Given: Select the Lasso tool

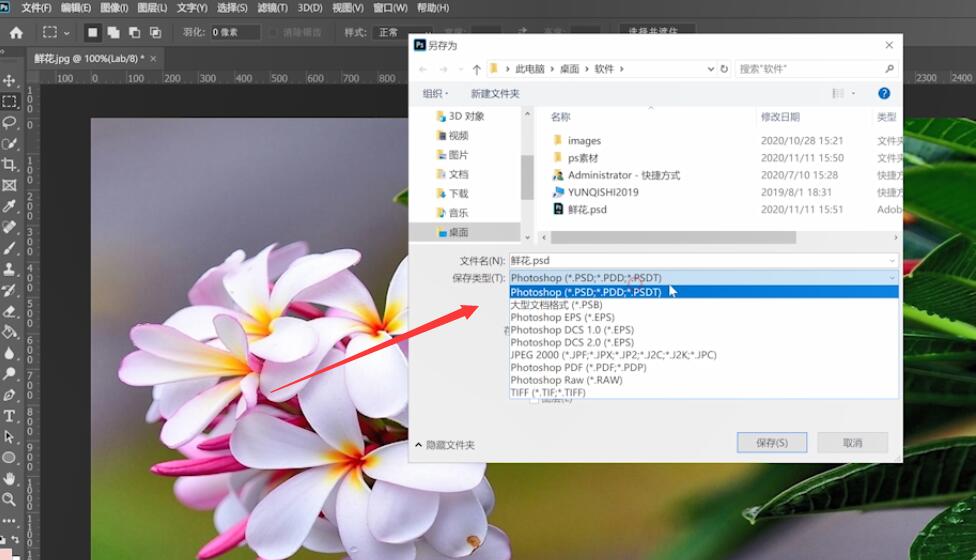Looking at the screenshot, I should (9, 123).
